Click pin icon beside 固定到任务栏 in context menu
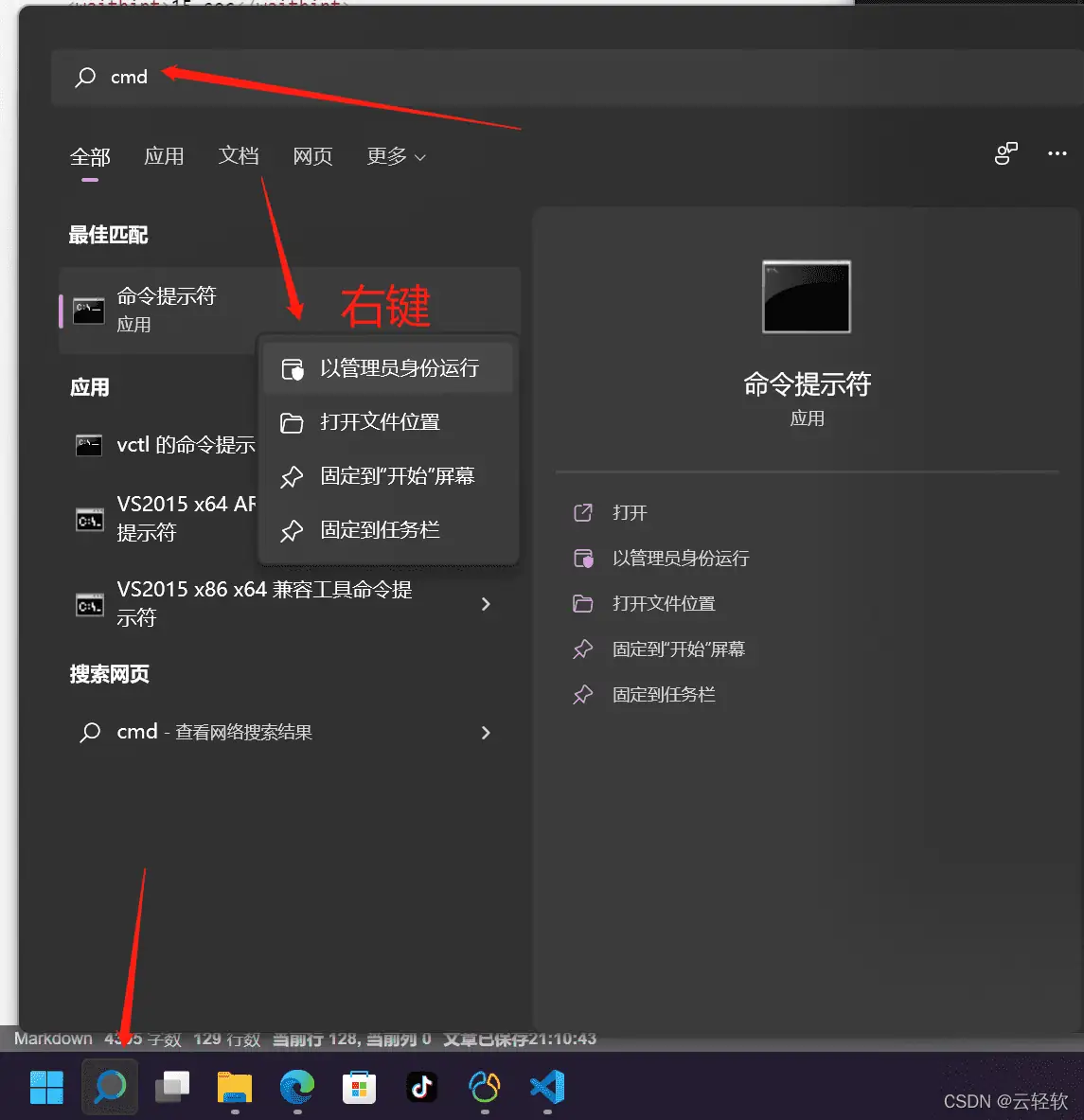 pyautogui.click(x=292, y=531)
